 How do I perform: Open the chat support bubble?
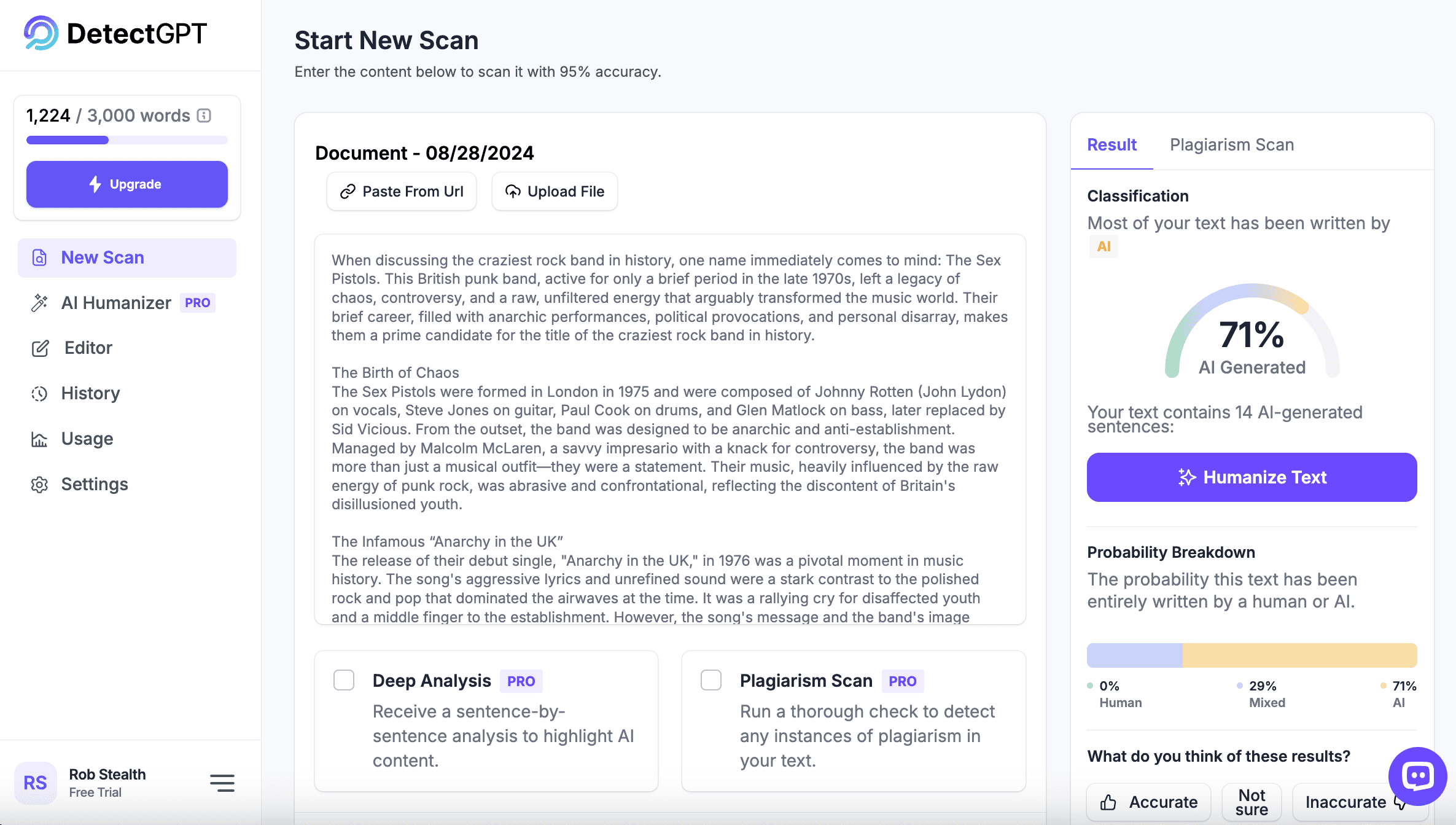point(1417,776)
